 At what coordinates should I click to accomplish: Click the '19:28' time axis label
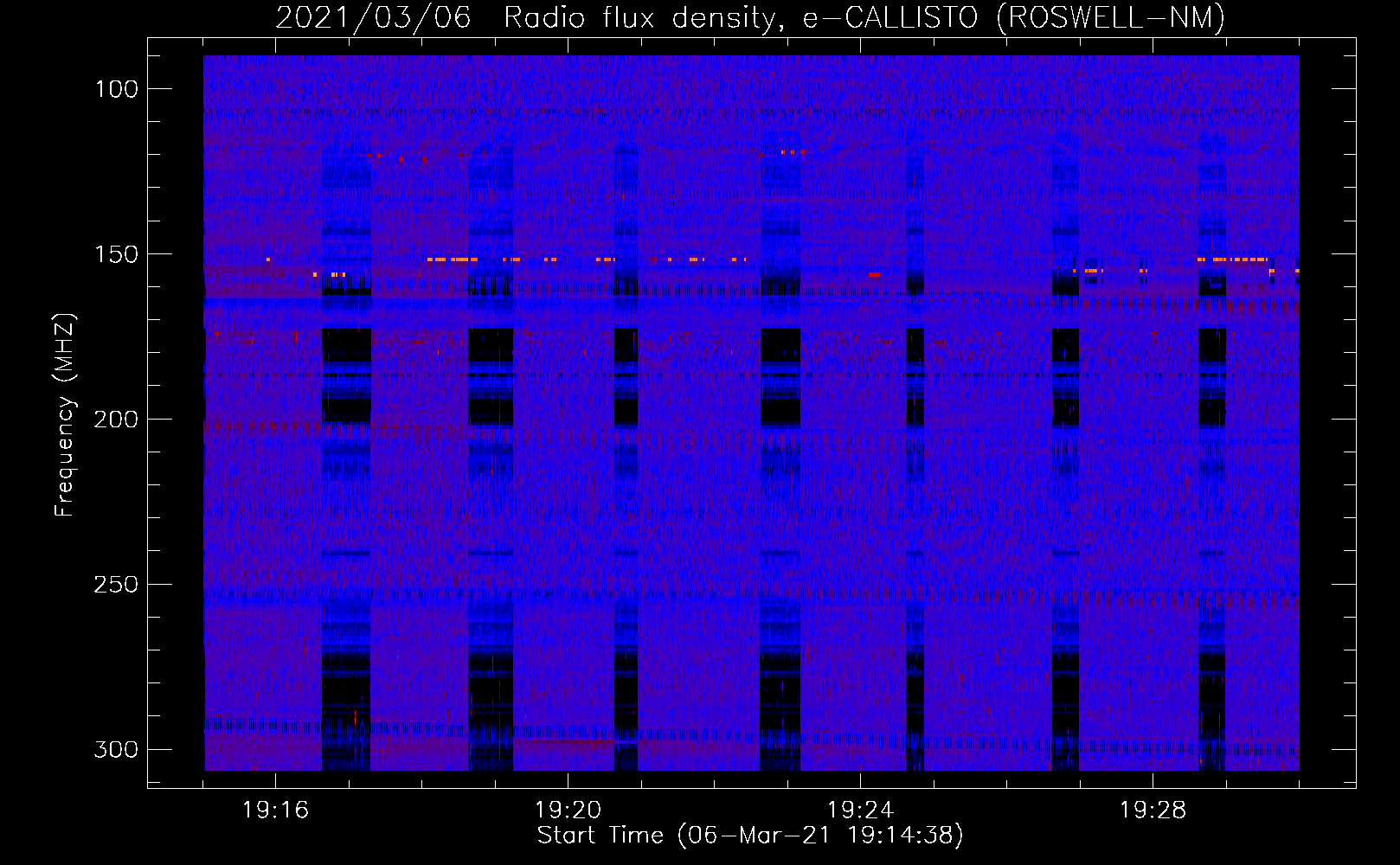pyautogui.click(x=1153, y=811)
